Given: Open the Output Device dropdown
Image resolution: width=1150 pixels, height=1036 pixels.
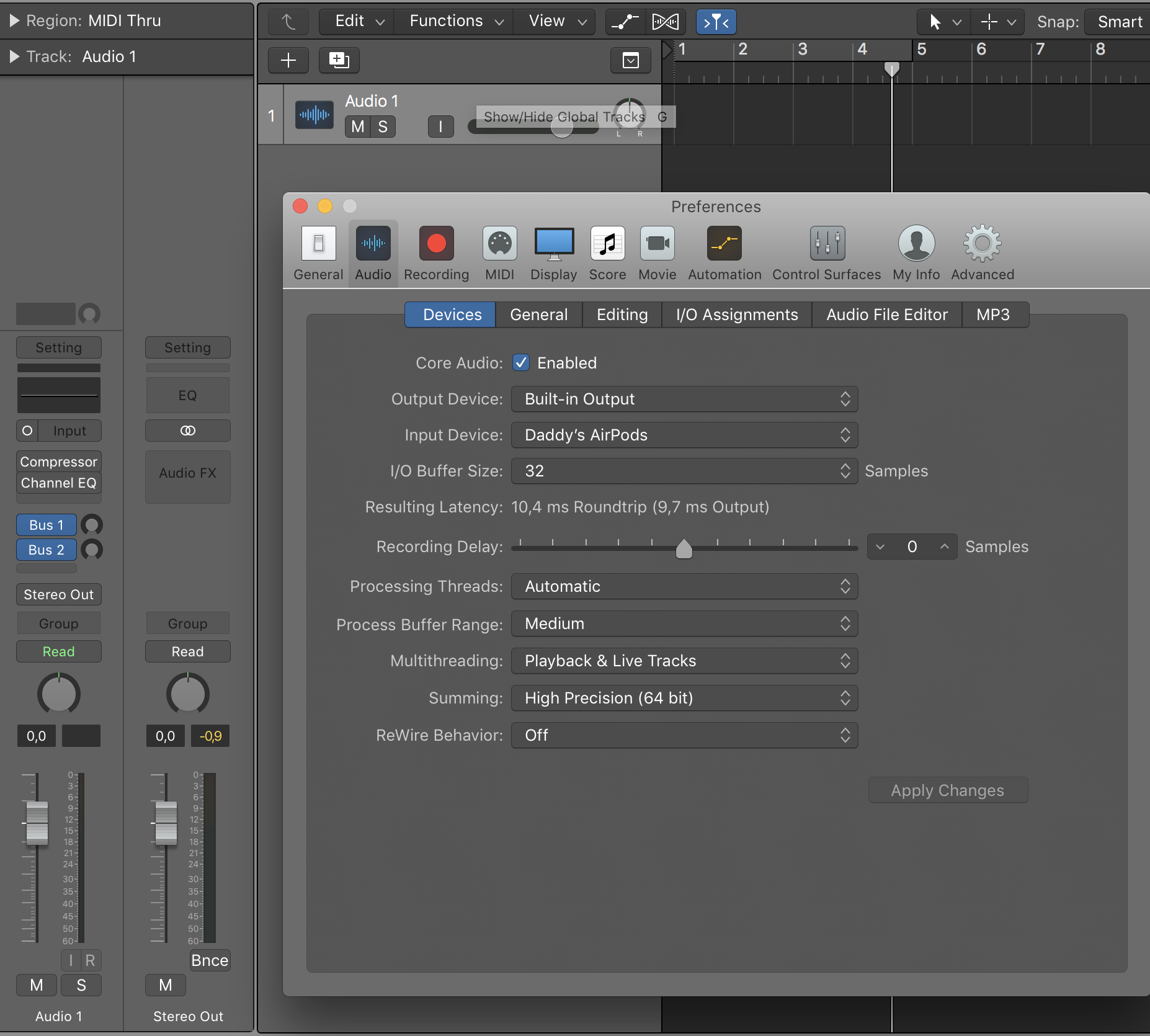Looking at the screenshot, I should (x=684, y=399).
